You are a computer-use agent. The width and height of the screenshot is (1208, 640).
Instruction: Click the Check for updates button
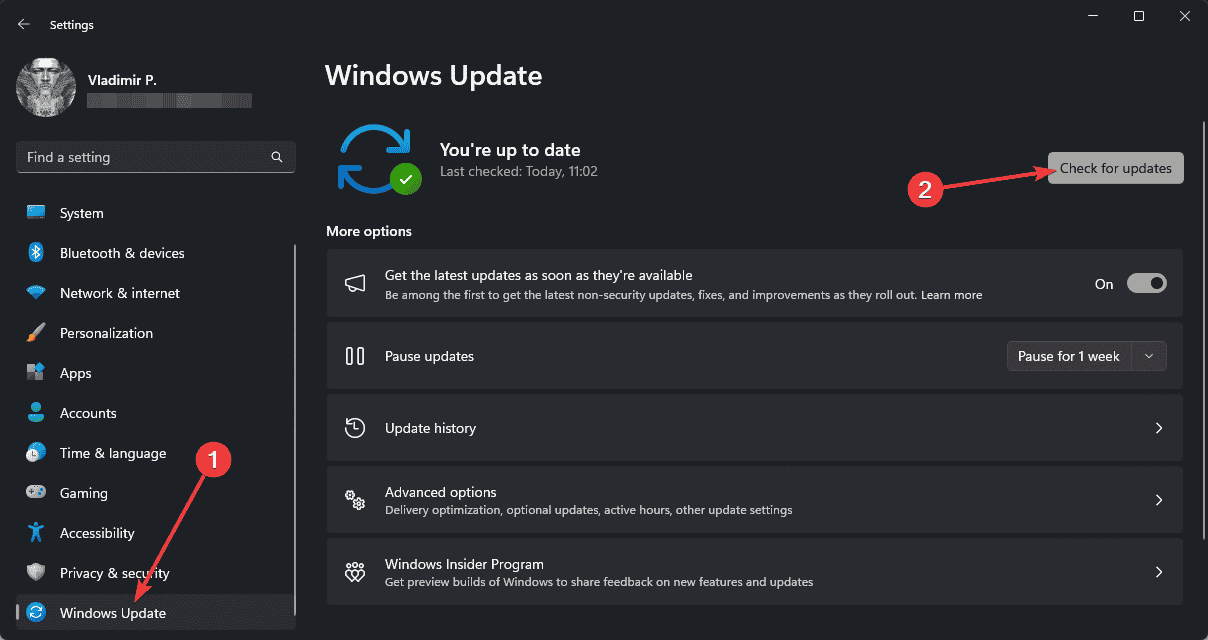point(1115,168)
